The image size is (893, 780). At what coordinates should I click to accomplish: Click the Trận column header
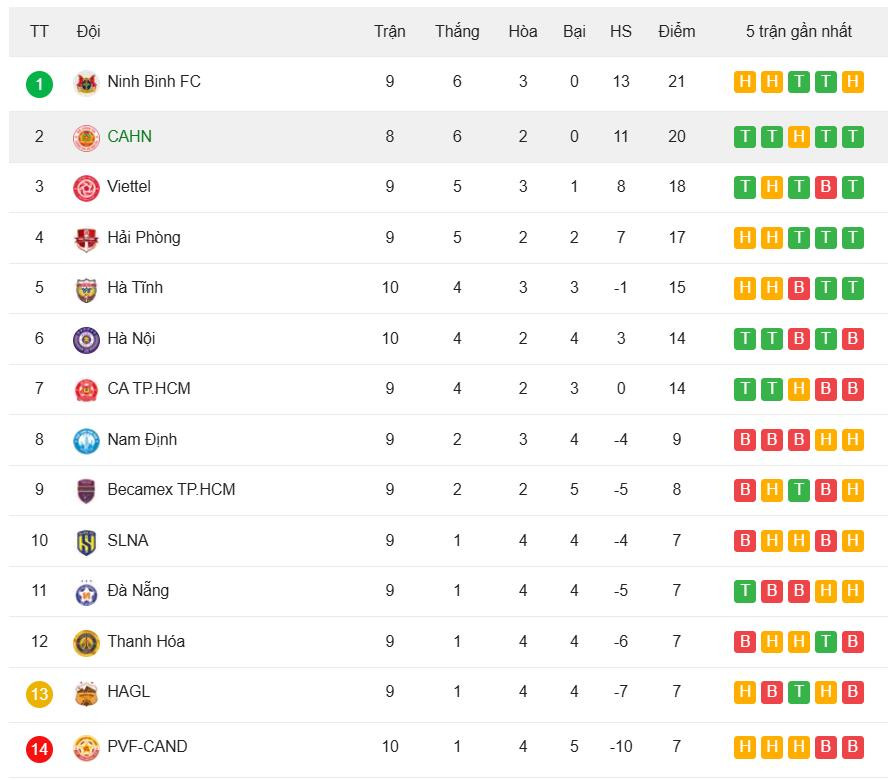coord(389,31)
